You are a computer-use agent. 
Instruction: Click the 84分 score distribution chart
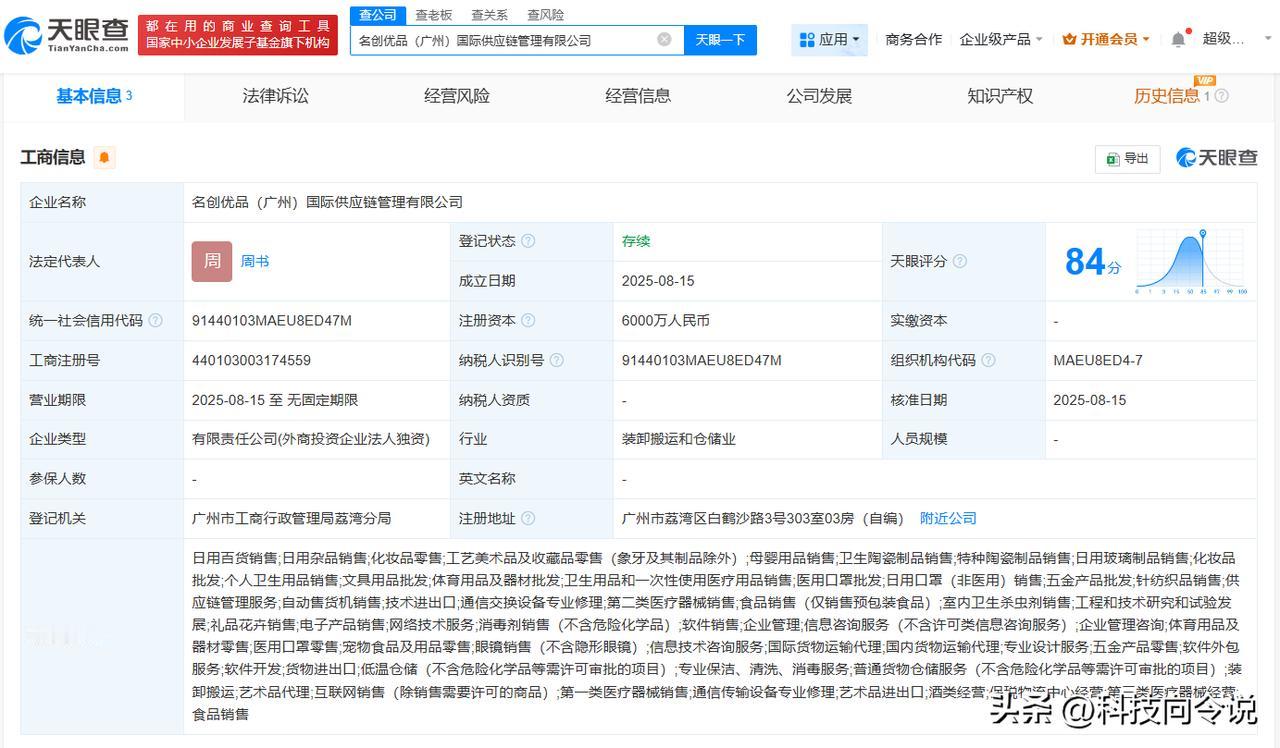[x=1191, y=262]
